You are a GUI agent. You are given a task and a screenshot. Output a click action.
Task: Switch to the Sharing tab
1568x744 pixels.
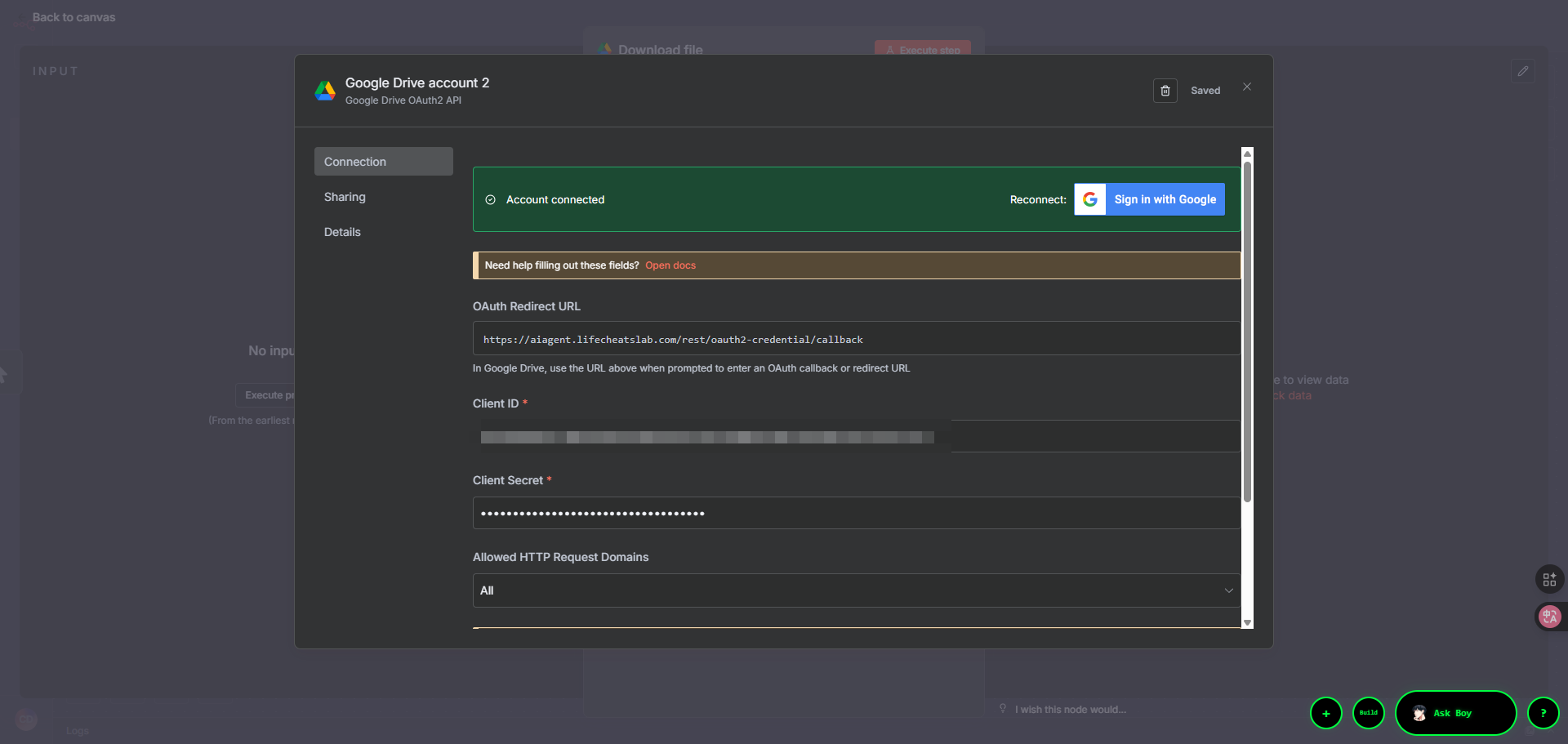[x=345, y=197]
